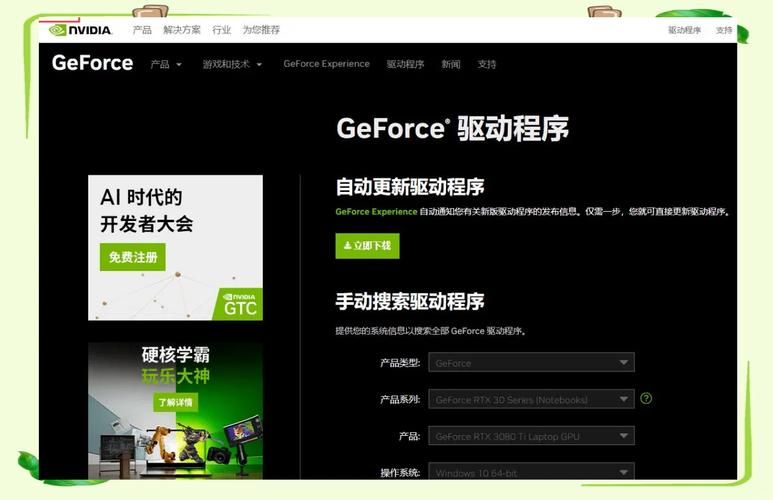Click the help question mark icon
This screenshot has height=500, width=773.
[646, 398]
